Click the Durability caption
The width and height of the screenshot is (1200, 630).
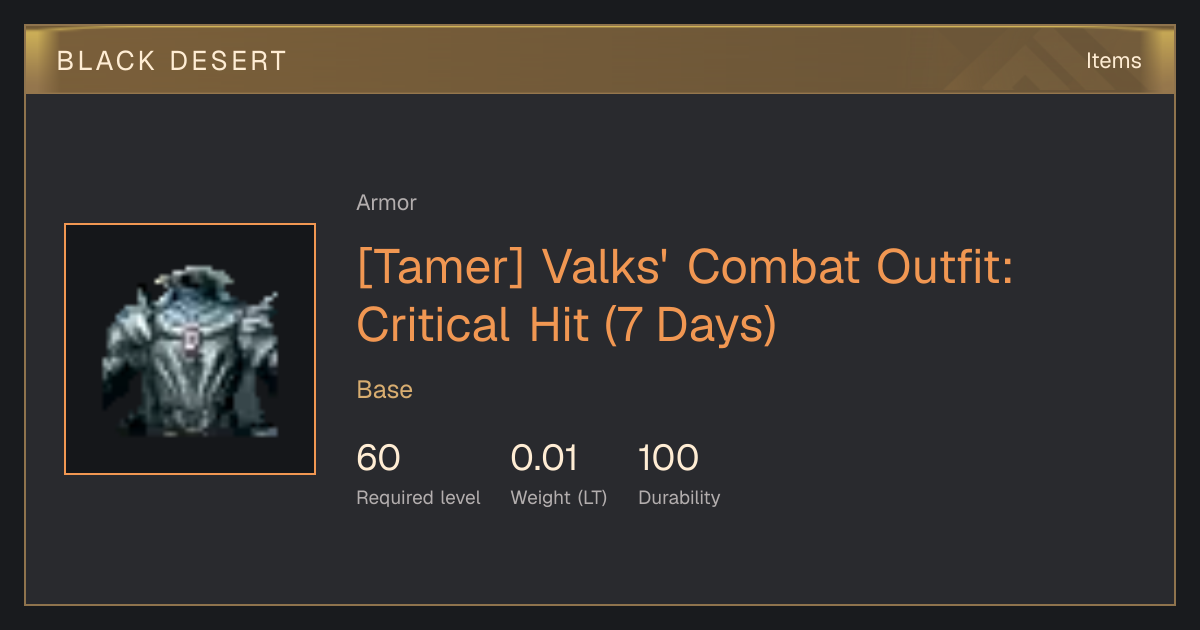click(679, 497)
